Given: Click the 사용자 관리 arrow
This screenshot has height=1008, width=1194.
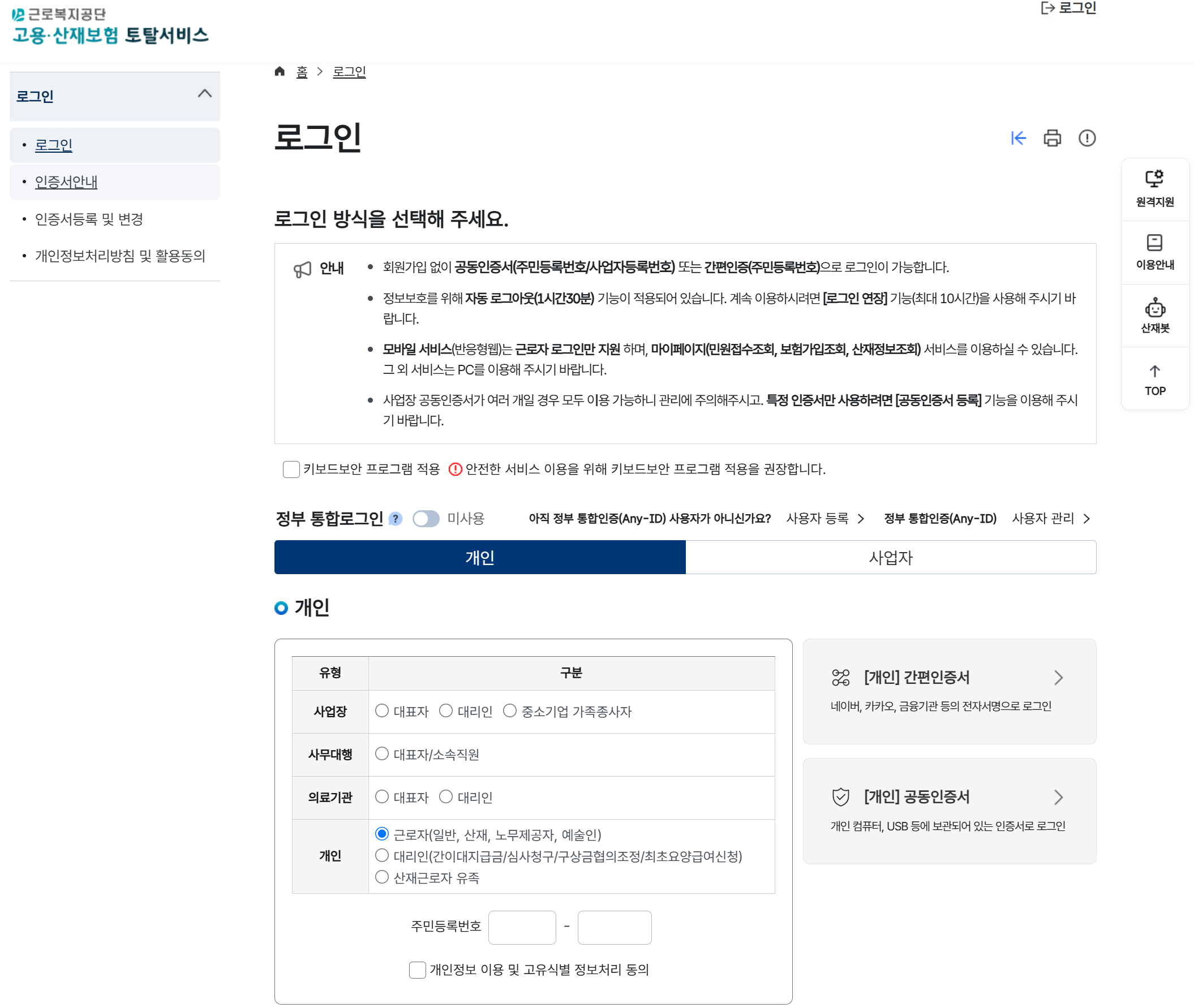Looking at the screenshot, I should tap(1086, 519).
